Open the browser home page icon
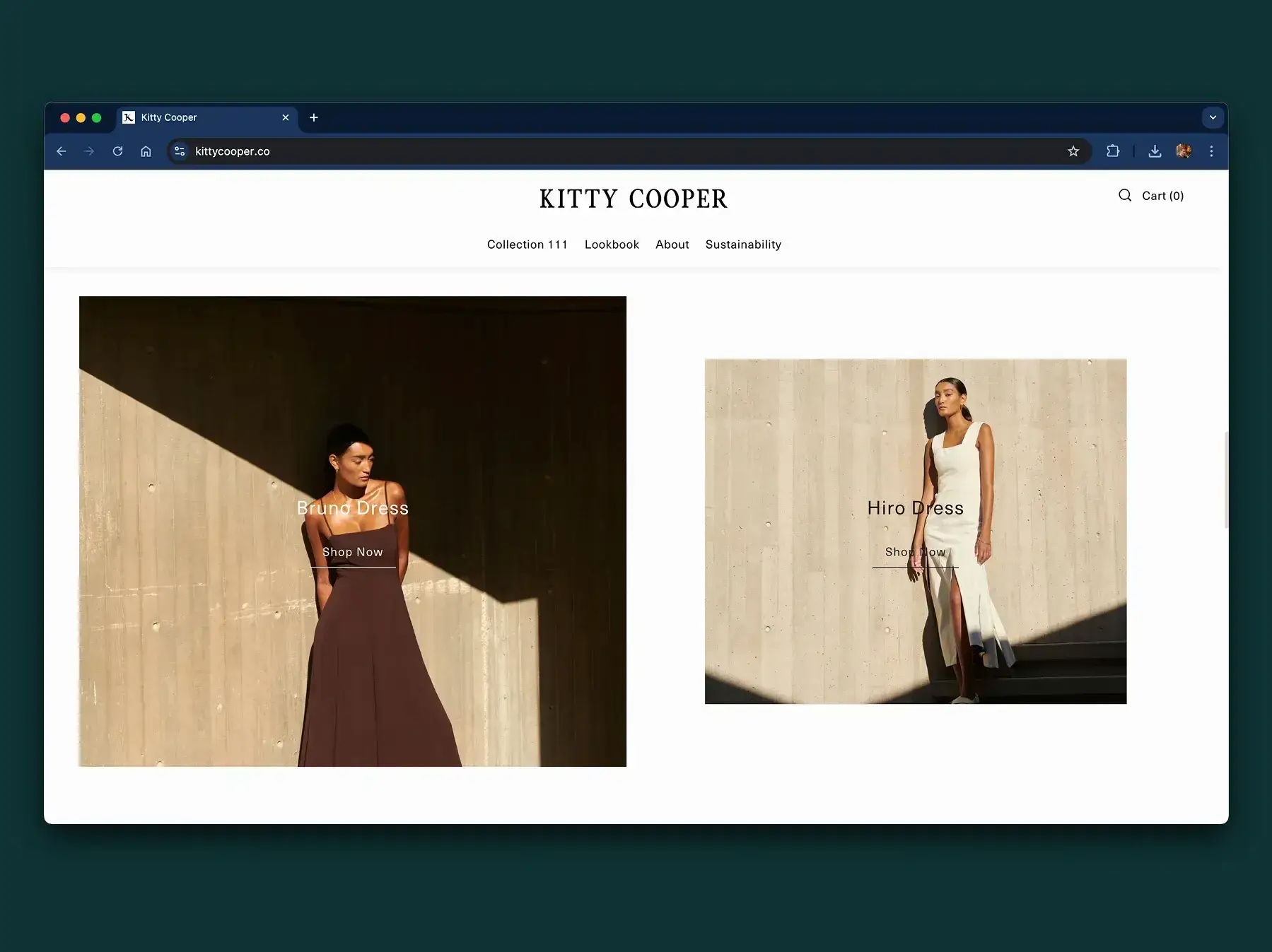Image resolution: width=1272 pixels, height=952 pixels. tap(146, 151)
